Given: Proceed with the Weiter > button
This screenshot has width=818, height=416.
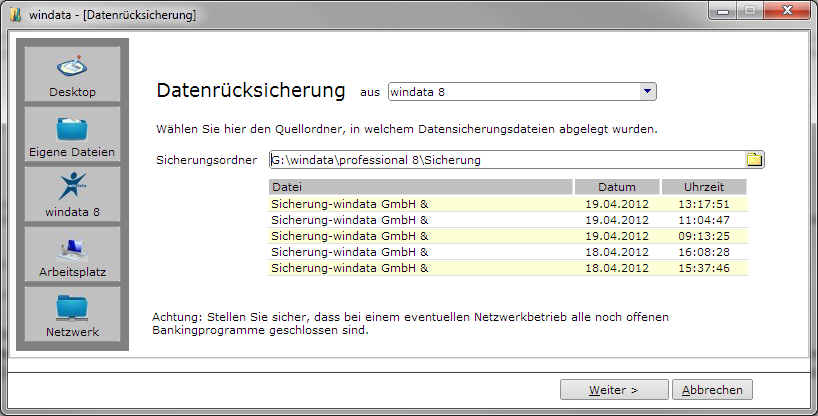Looking at the screenshot, I should coord(614,390).
